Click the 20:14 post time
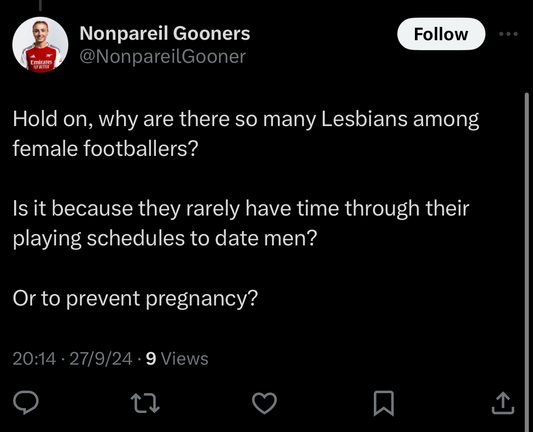This screenshot has height=432, width=533. [x=34, y=359]
